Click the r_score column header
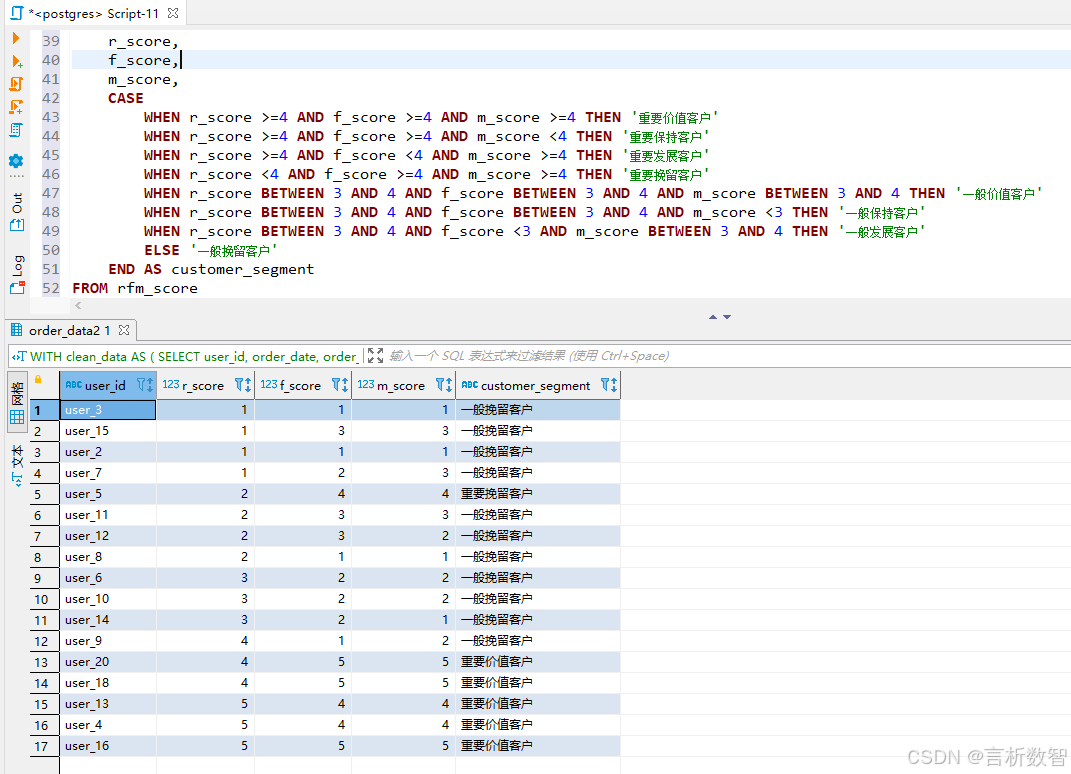Image resolution: width=1071 pixels, height=774 pixels. (x=206, y=385)
